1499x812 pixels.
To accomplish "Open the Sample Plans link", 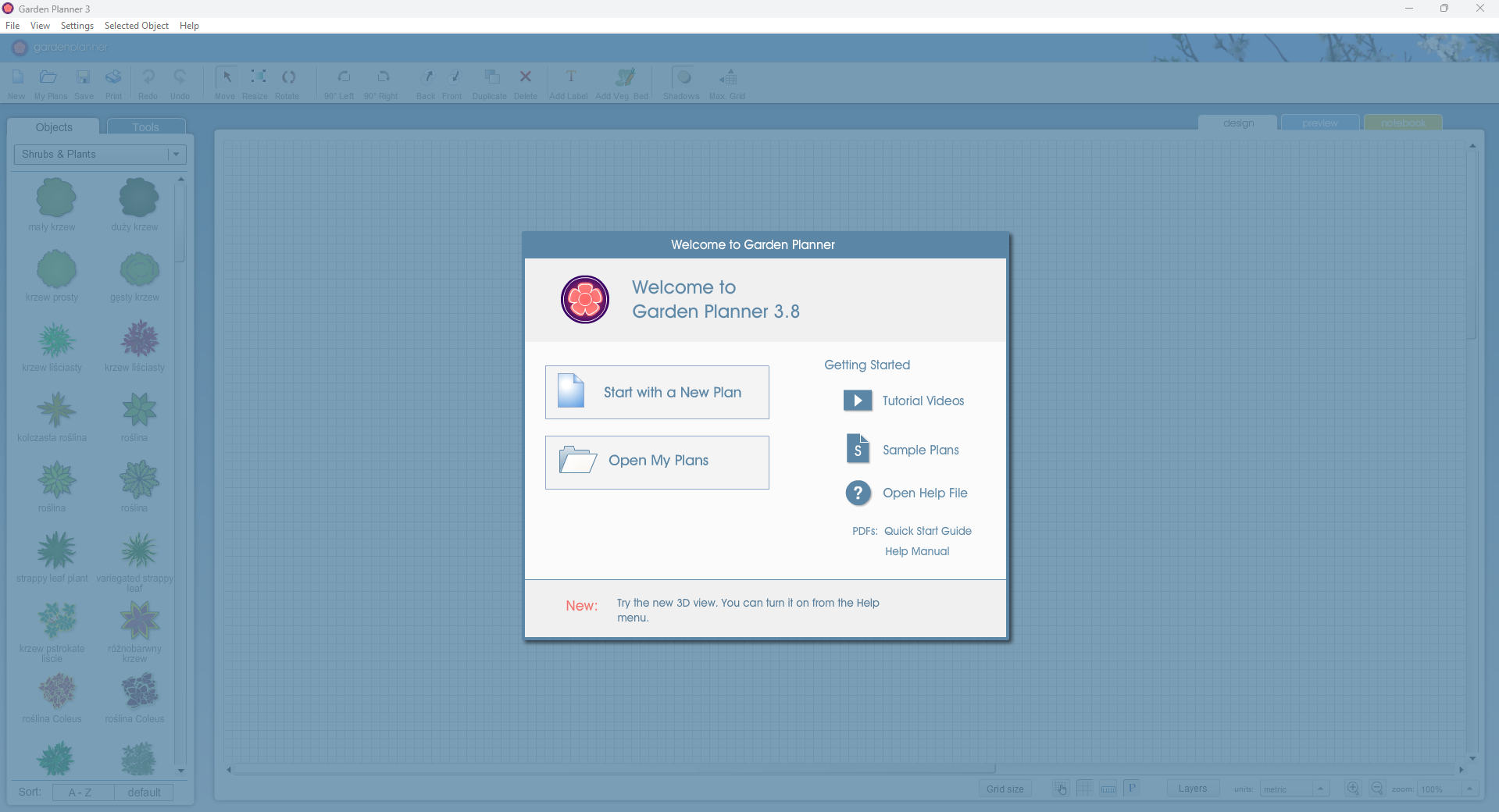I will [x=921, y=450].
